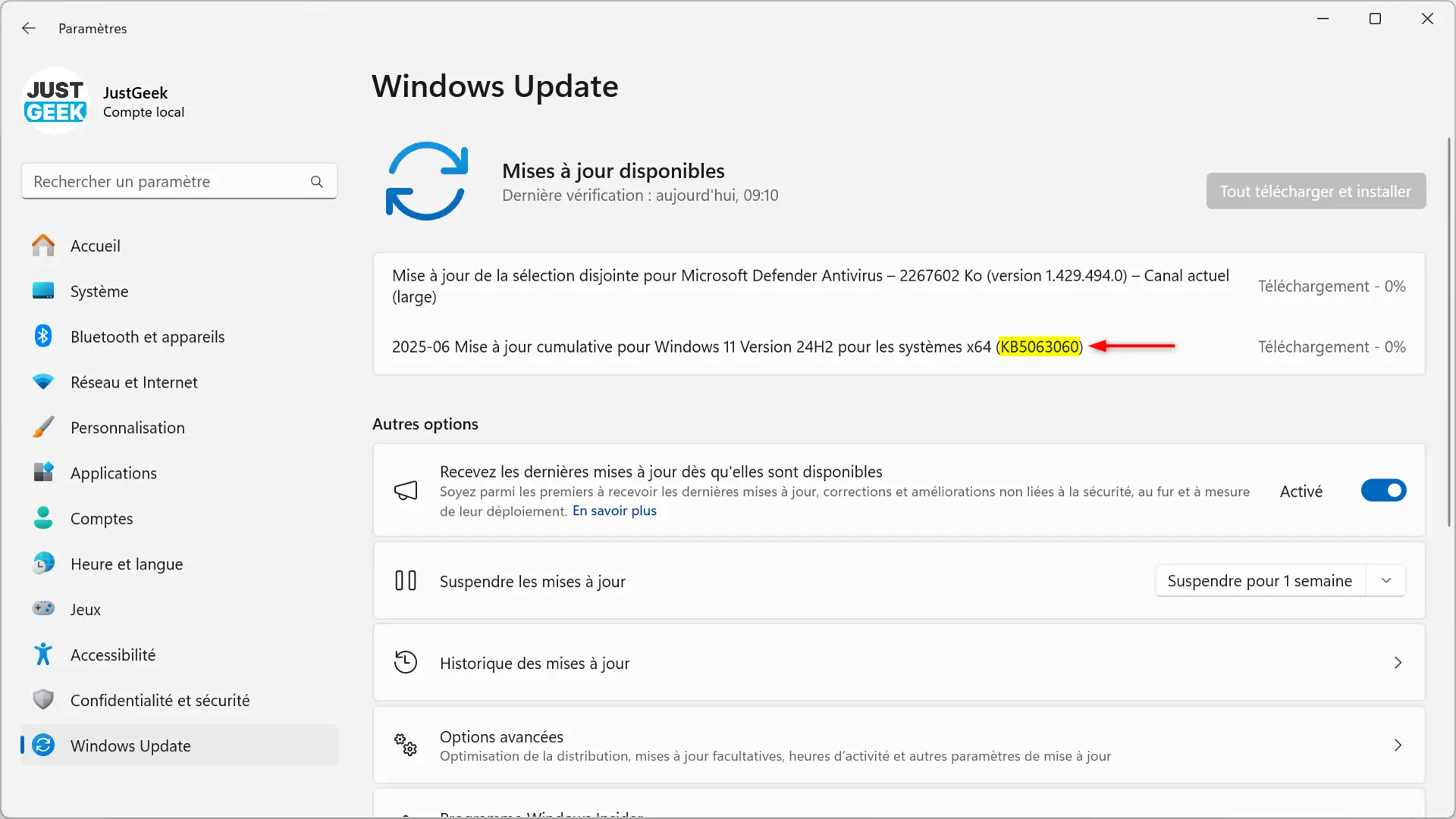Open Accueil settings page
The width and height of the screenshot is (1456, 819).
click(179, 246)
